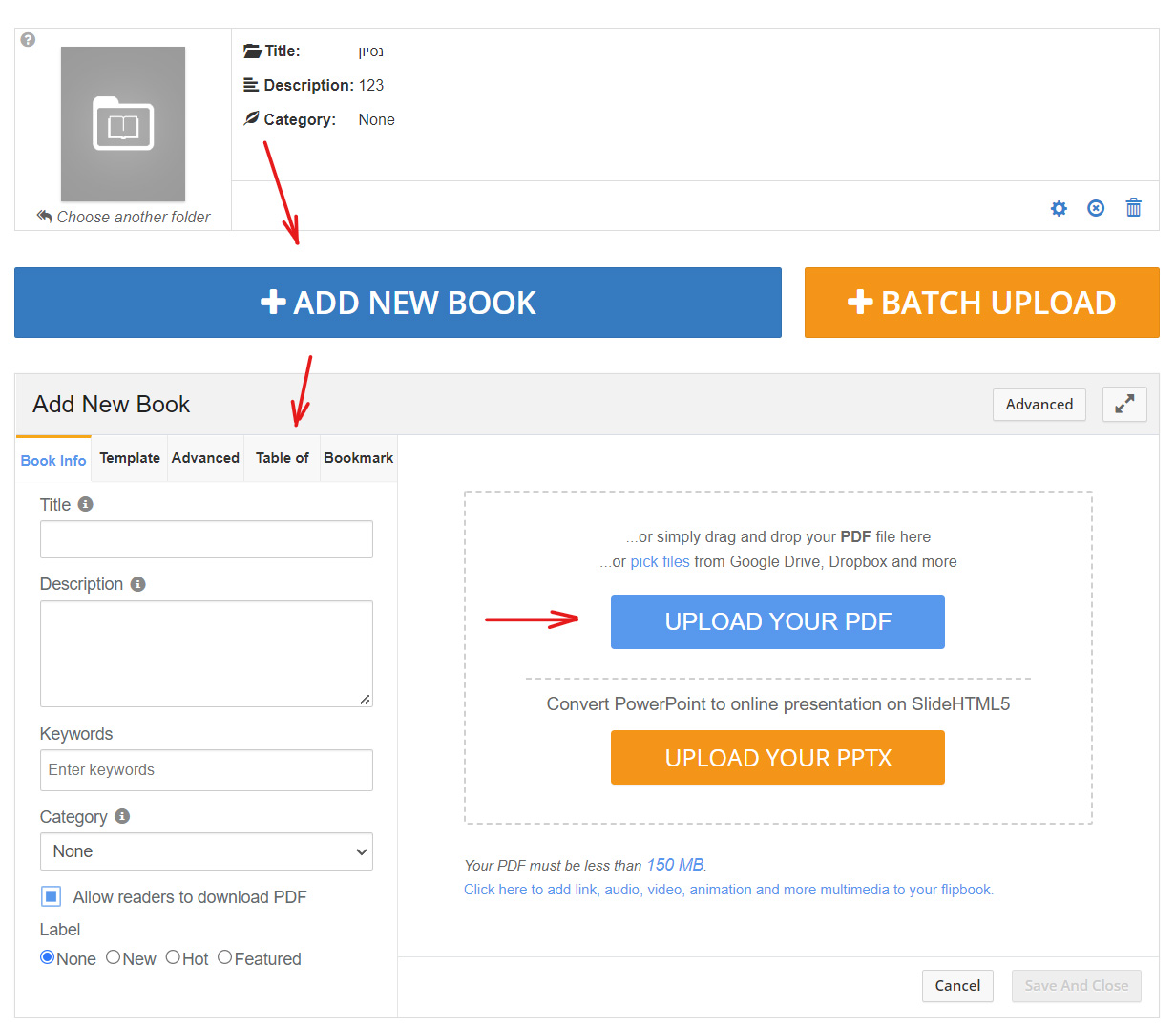Click Add New Book button

(x=398, y=303)
